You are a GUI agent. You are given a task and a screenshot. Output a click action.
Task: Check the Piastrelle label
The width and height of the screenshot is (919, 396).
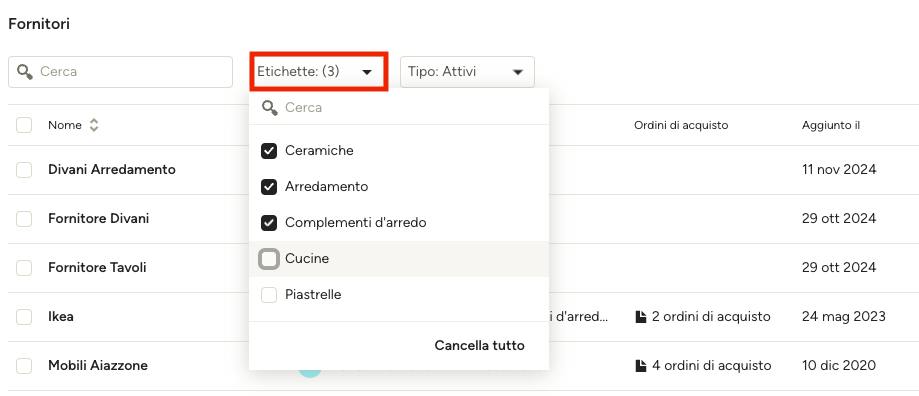(x=269, y=295)
